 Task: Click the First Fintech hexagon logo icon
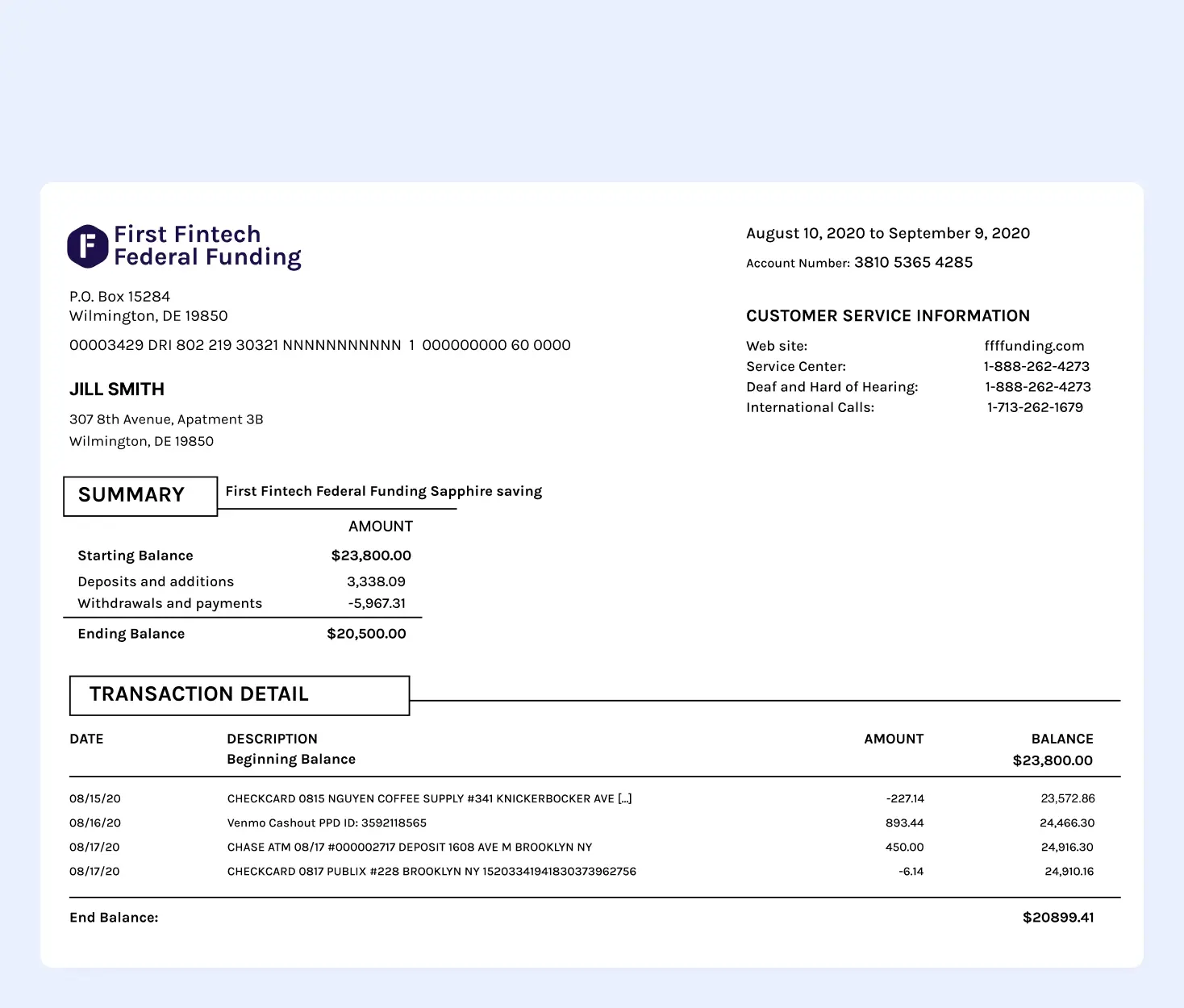coord(87,246)
